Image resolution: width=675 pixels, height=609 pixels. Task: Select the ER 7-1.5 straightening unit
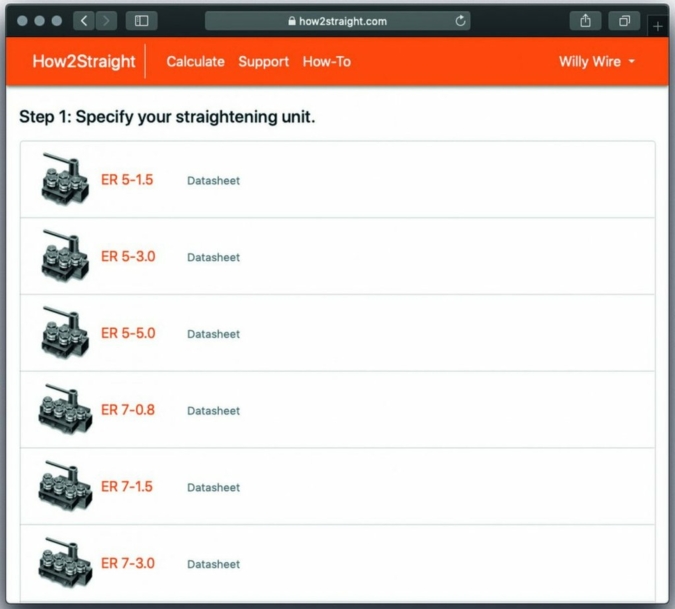[127, 486]
